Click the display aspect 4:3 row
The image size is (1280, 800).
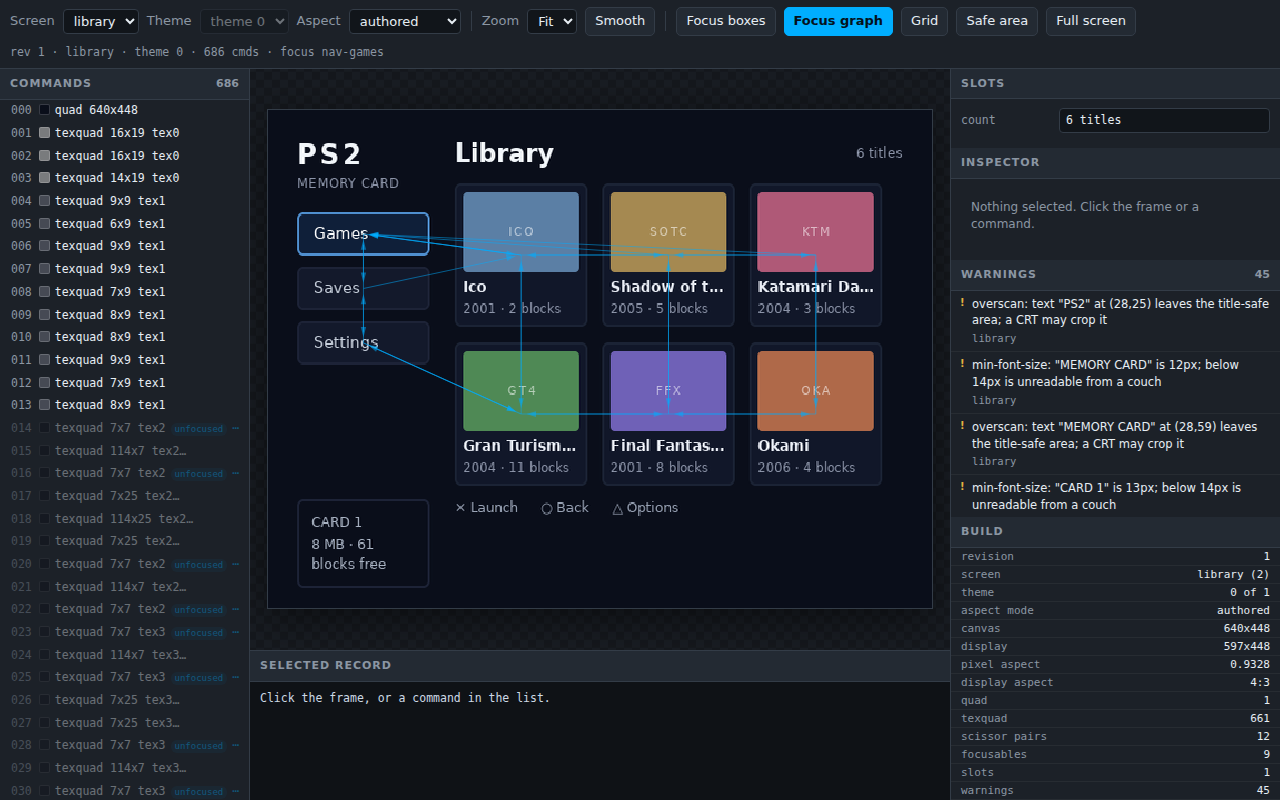pyautogui.click(x=1115, y=683)
